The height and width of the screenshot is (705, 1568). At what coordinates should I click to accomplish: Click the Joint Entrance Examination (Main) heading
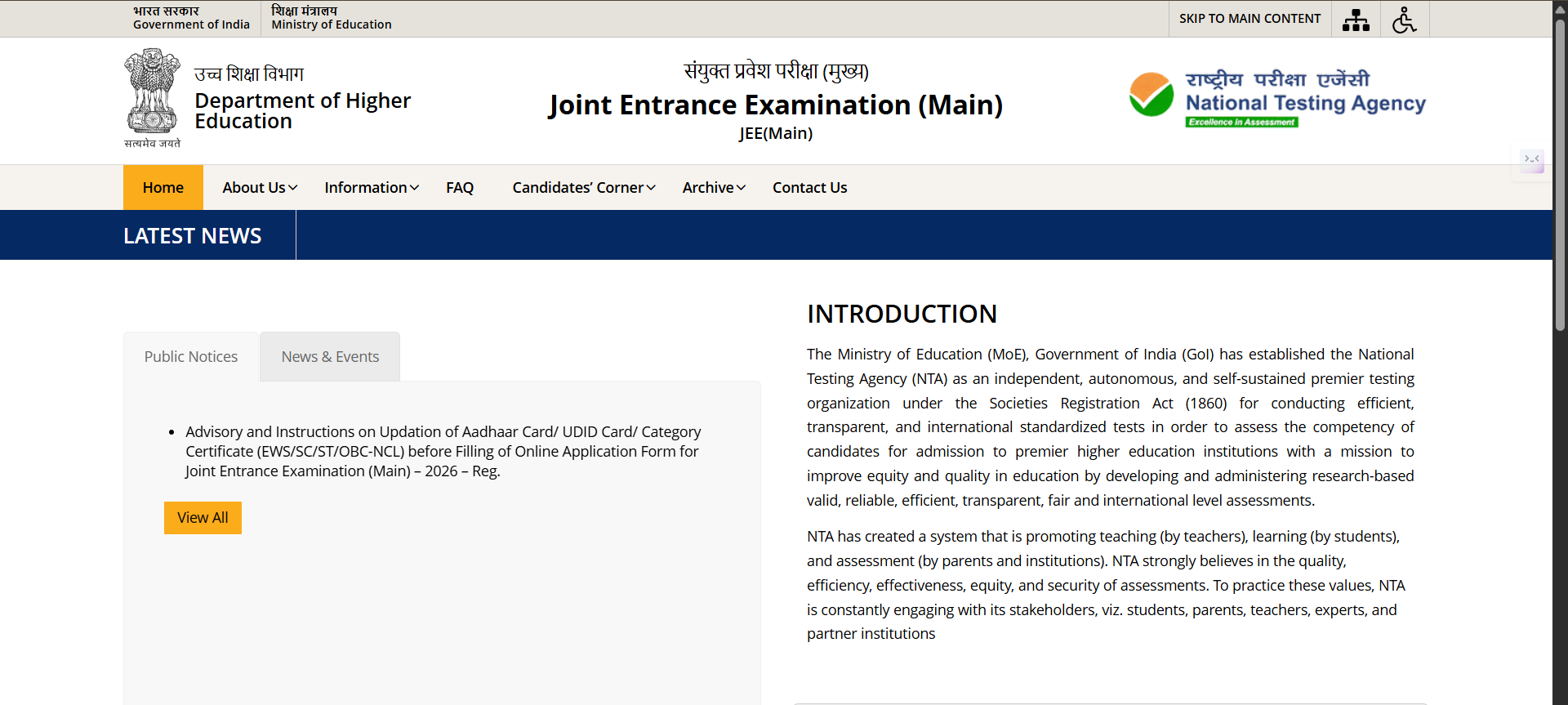click(x=776, y=105)
